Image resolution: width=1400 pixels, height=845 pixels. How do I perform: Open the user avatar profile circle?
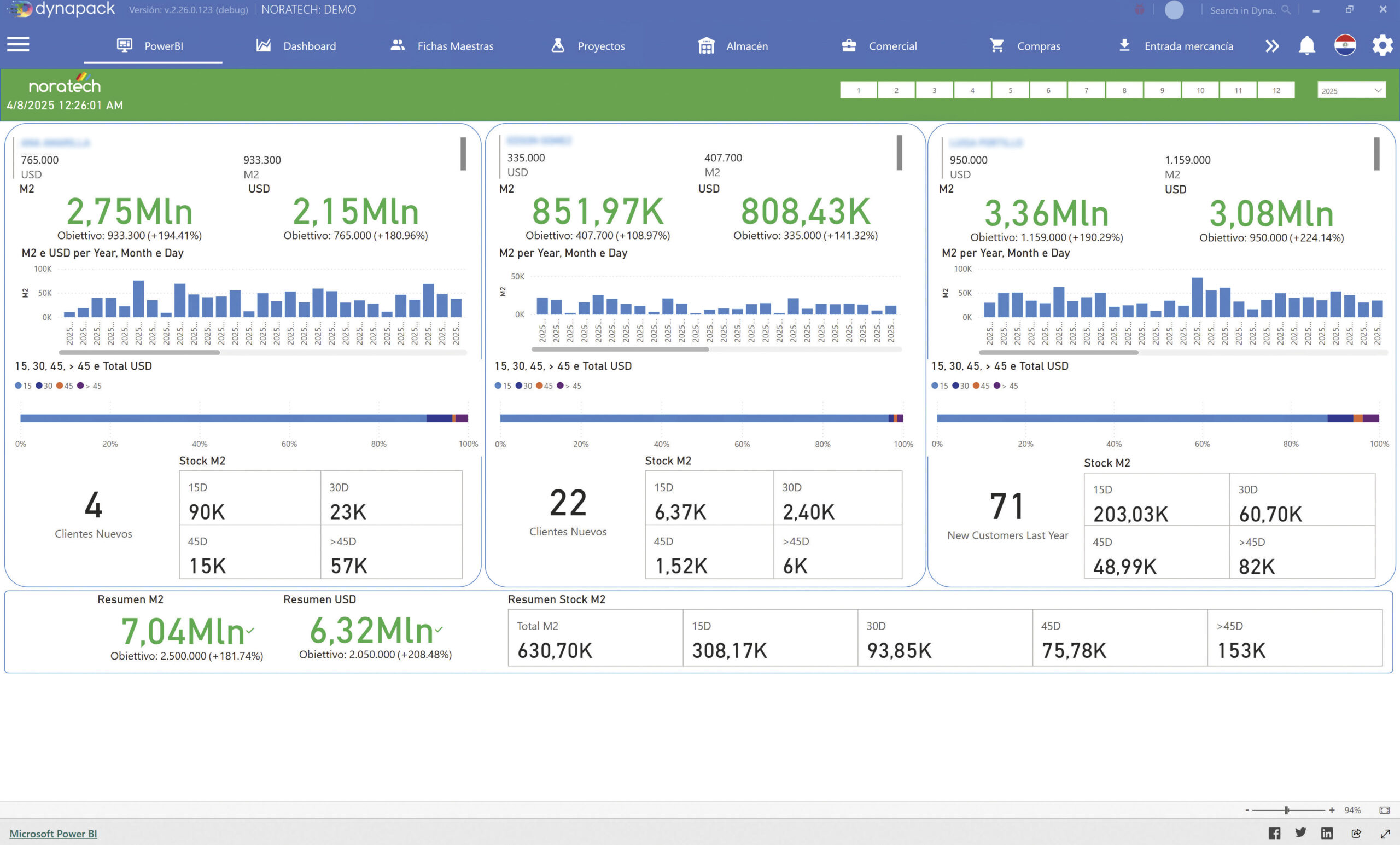tap(1174, 10)
